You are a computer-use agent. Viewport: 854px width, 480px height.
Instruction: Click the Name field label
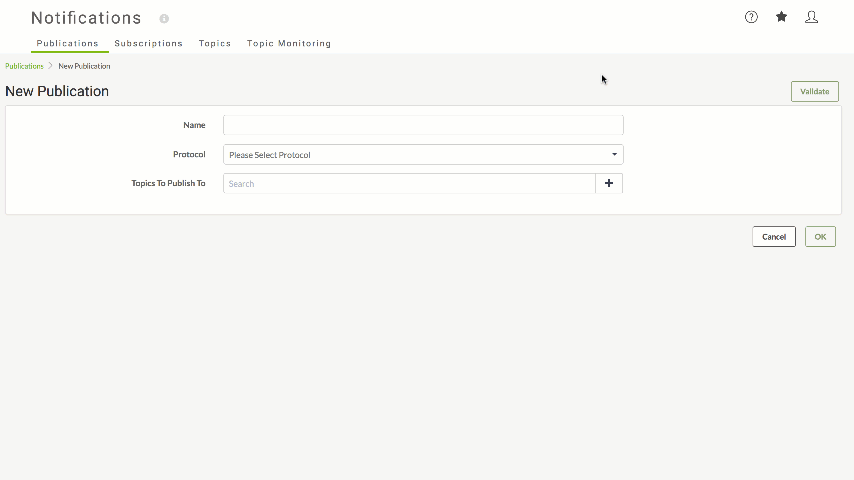tap(194, 125)
